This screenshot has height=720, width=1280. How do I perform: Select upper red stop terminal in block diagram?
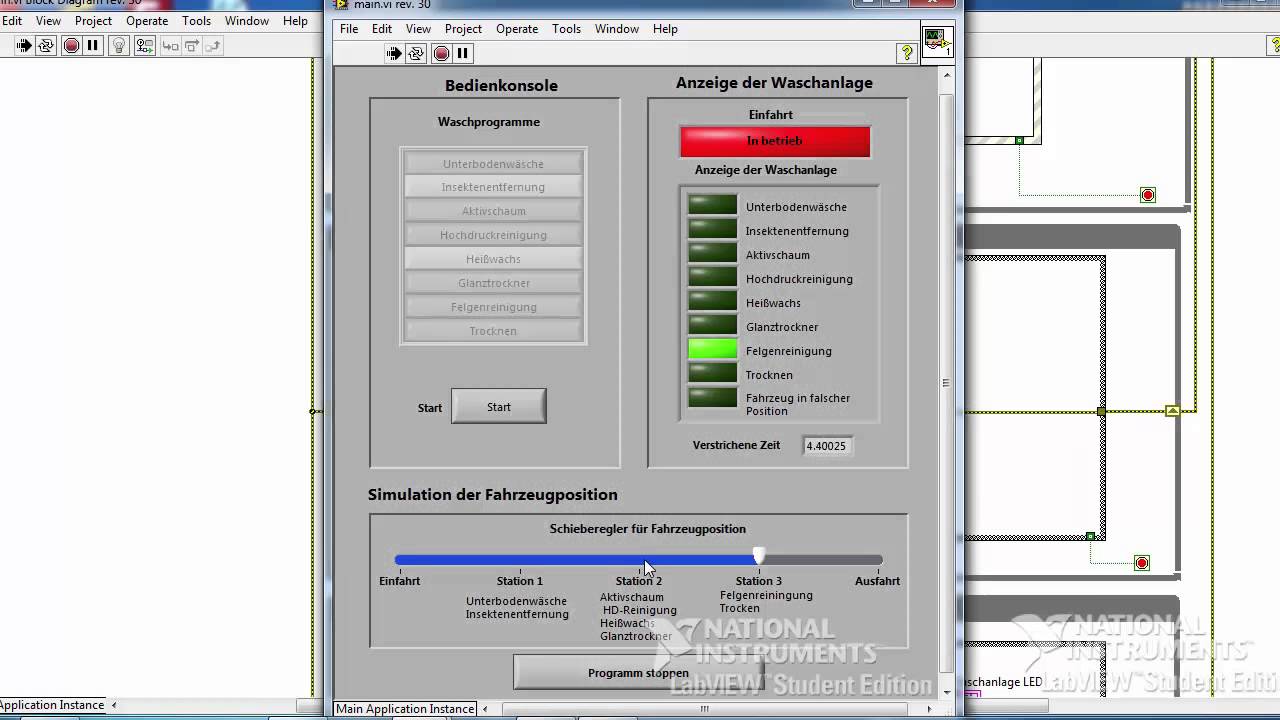click(1148, 195)
